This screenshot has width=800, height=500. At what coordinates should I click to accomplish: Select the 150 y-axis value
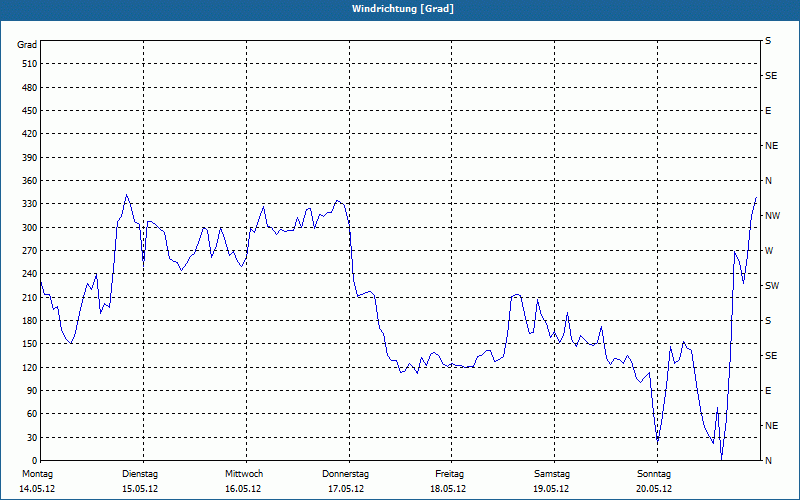tap(29, 344)
